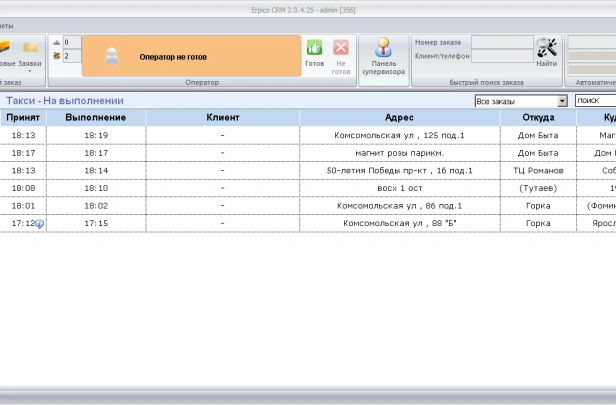Sort by the Принят column header
616x405 pixels.
click(x=22, y=118)
